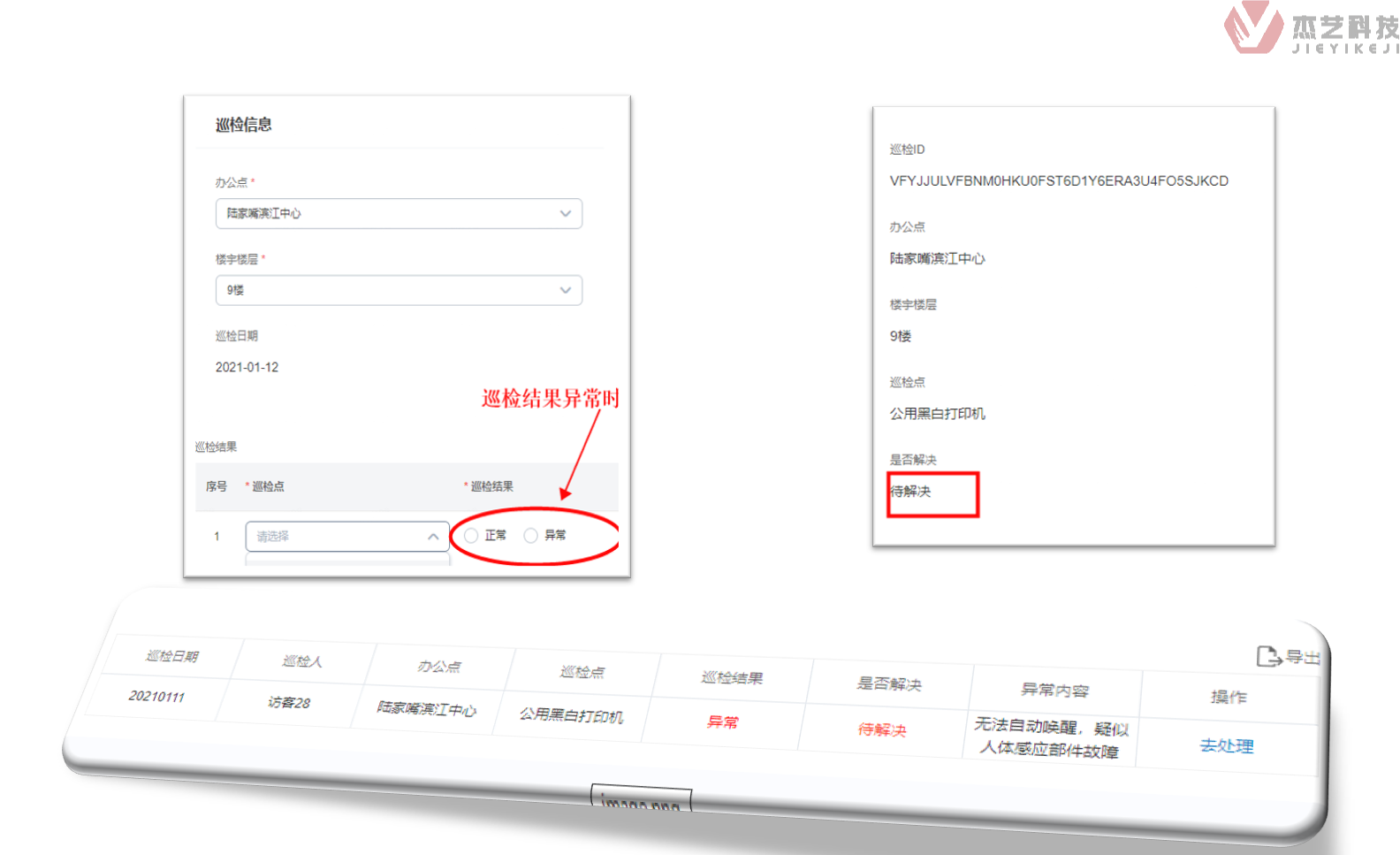1400x855 pixels.
Task: Click the 操作 column header
Action: coord(1228,697)
